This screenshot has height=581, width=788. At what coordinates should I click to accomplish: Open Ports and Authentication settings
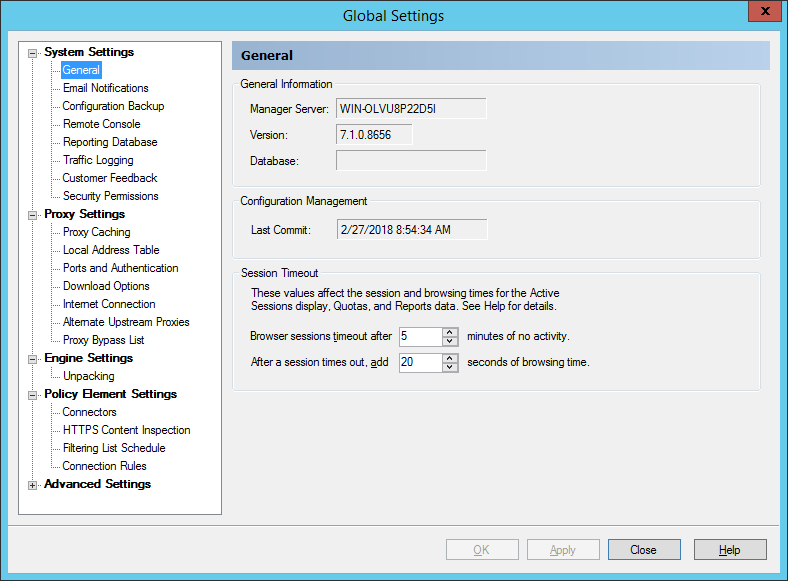pos(120,268)
